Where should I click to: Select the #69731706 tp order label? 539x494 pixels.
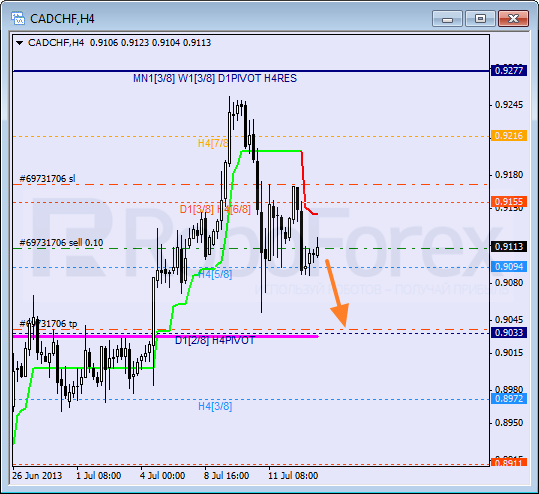[48, 323]
